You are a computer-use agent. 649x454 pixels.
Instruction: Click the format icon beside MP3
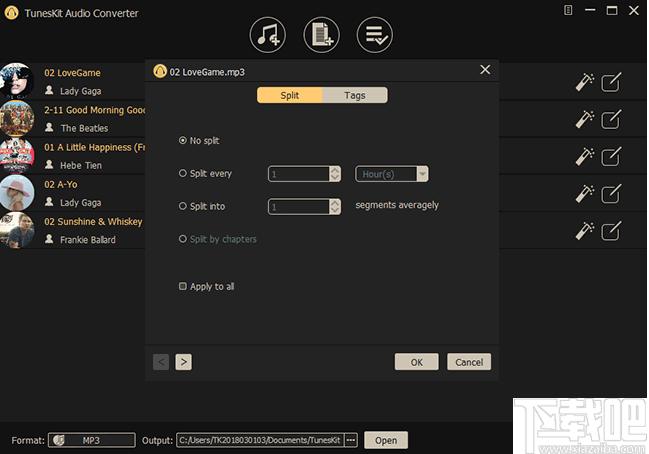[x=59, y=440]
